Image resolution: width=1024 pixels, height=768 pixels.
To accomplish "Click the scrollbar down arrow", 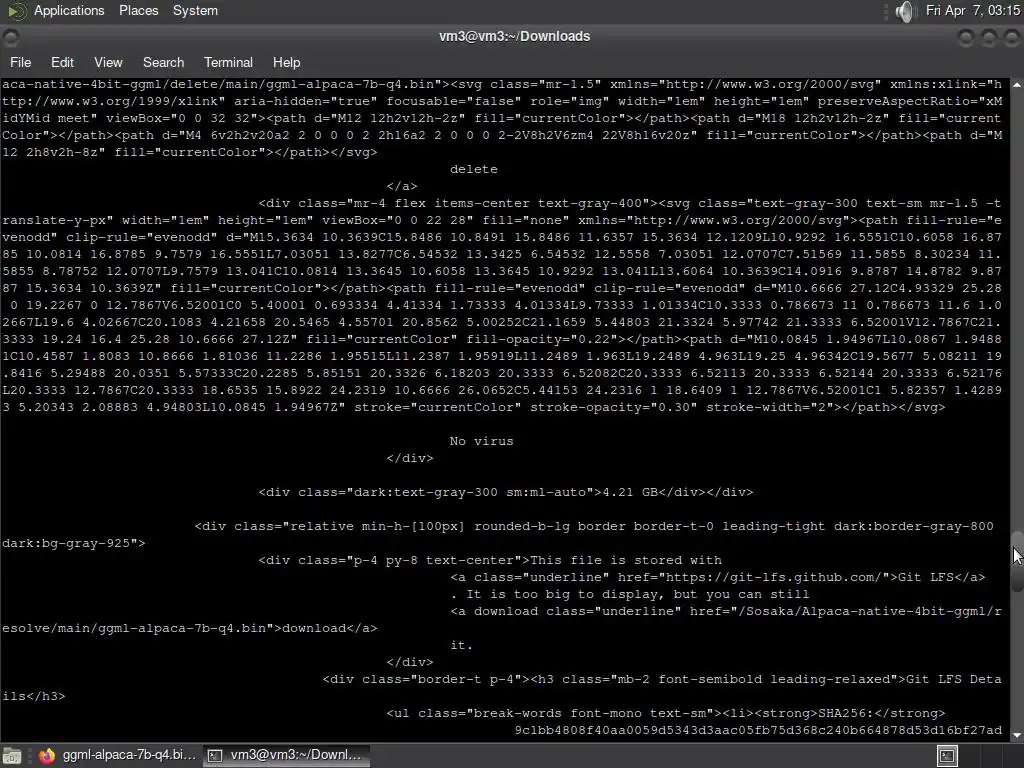I will coord(1017,735).
